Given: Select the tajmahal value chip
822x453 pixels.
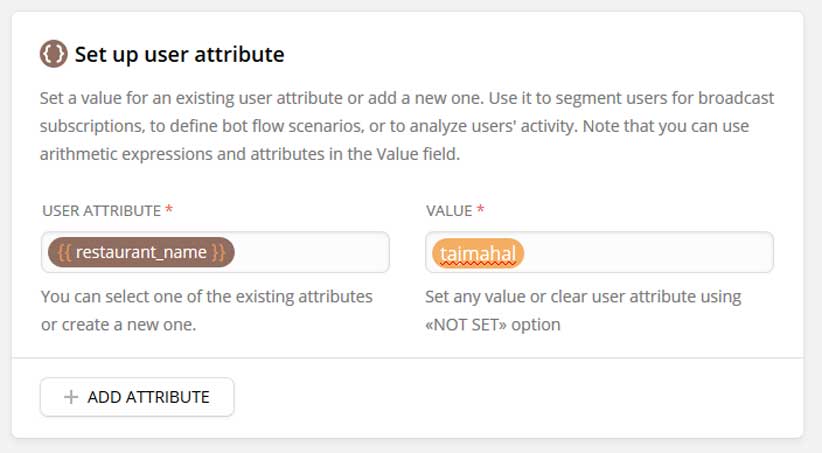Looking at the screenshot, I should coord(478,254).
